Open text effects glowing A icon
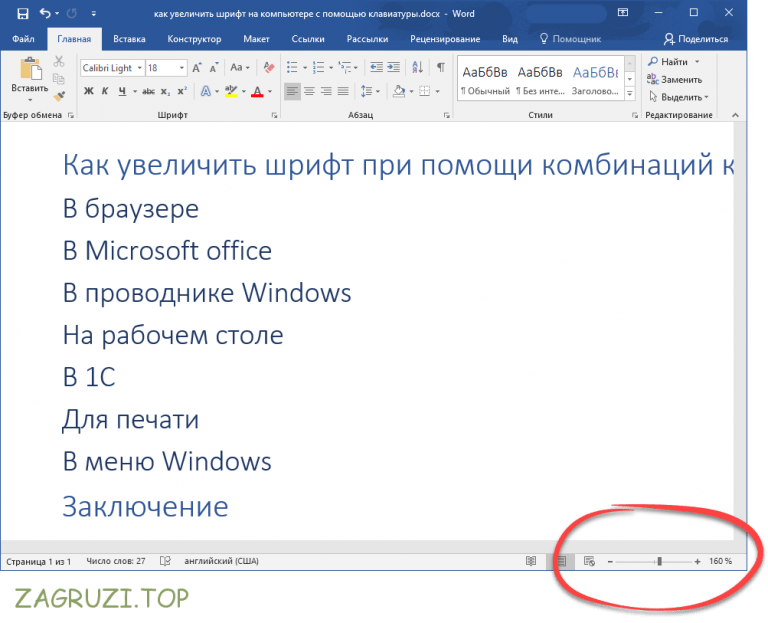This screenshot has height=623, width=768. point(206,91)
